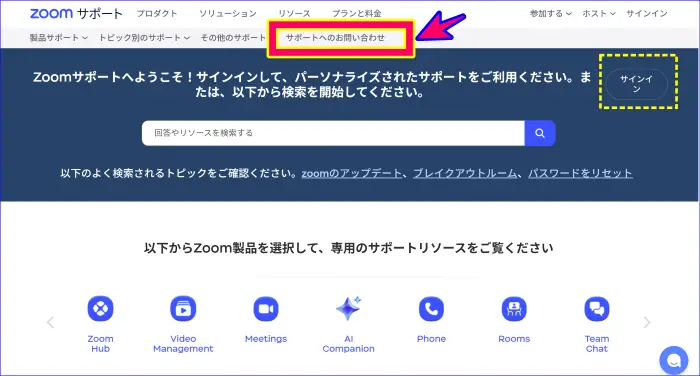Show previous products with left carousel arrow
Viewport: 700px width, 376px height.
[x=50, y=322]
